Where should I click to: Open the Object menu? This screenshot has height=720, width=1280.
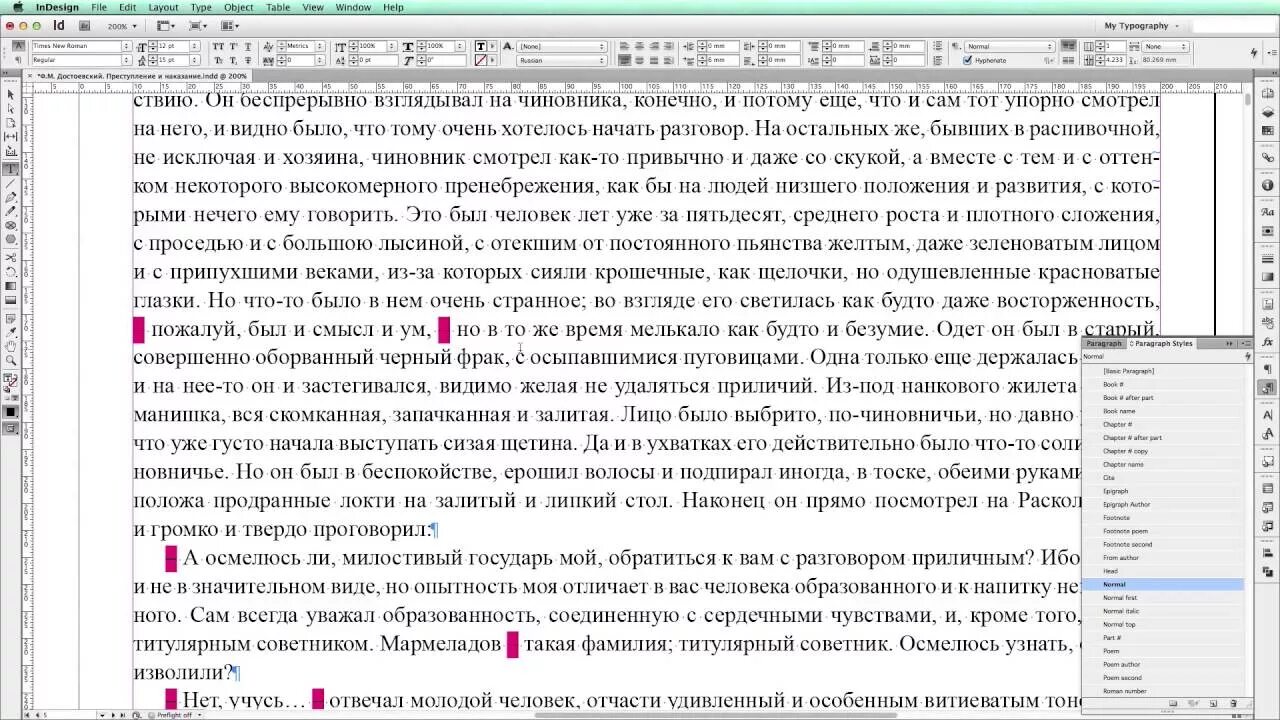coord(238,7)
